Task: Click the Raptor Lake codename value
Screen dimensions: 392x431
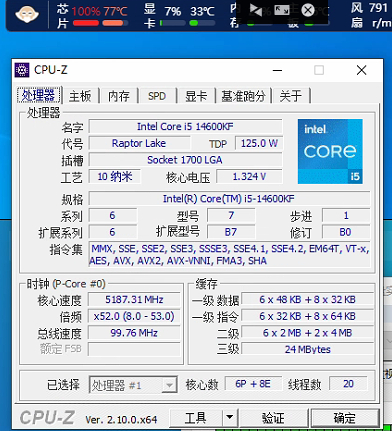Action: point(139,143)
